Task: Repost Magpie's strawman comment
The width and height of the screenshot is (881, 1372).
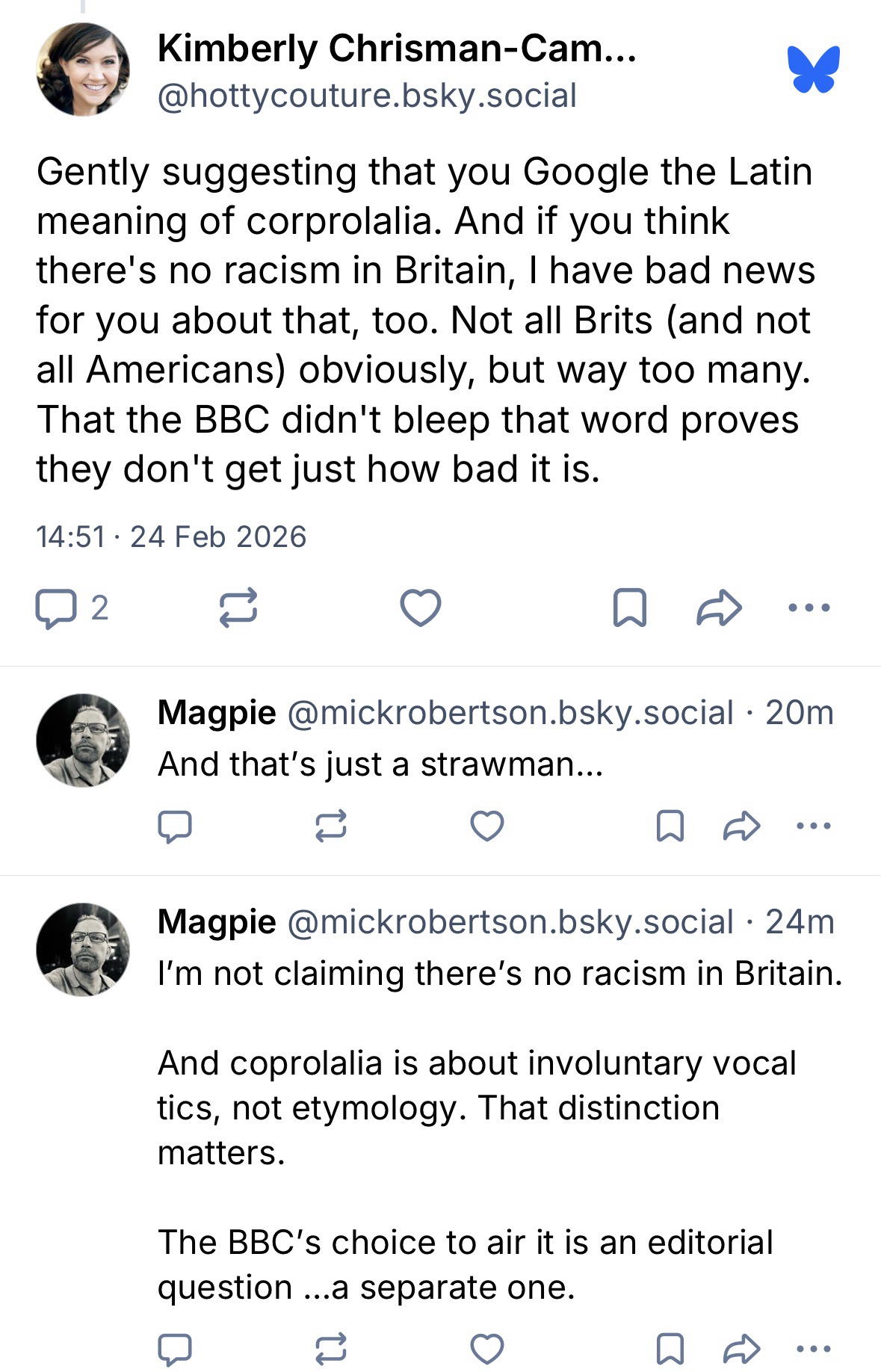Action: 330,826
